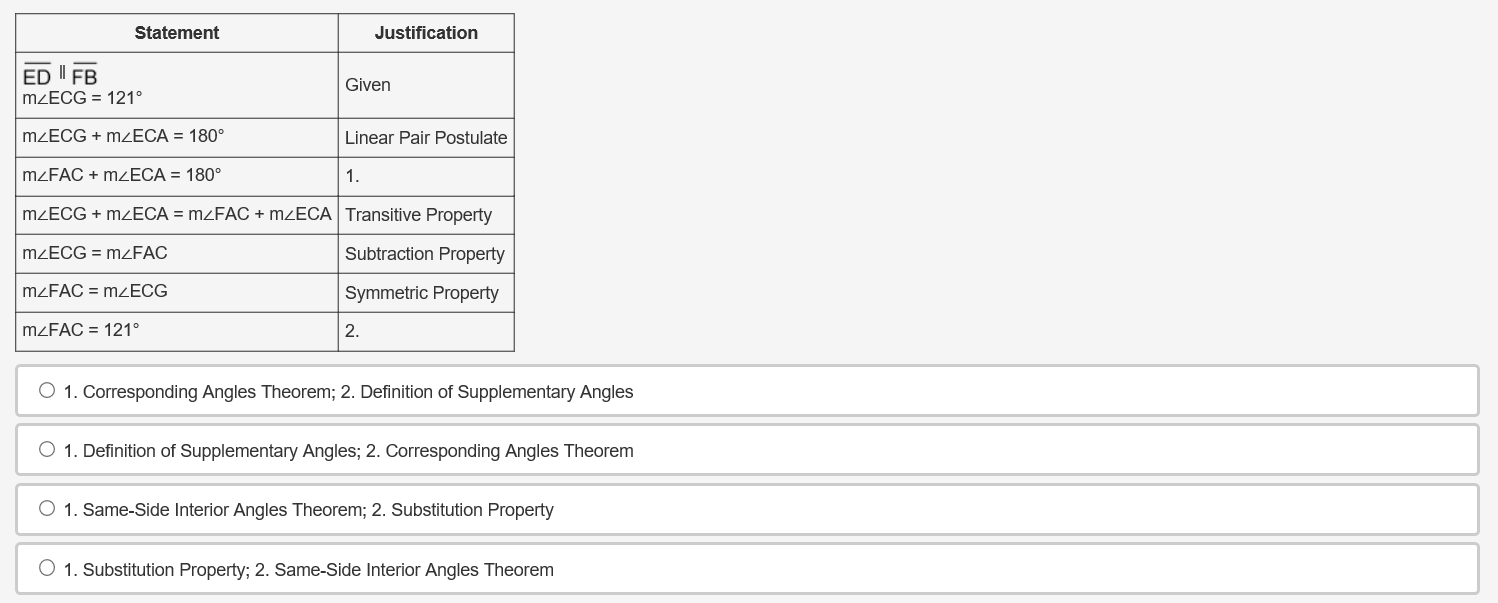Click the Statement column header

[176, 33]
